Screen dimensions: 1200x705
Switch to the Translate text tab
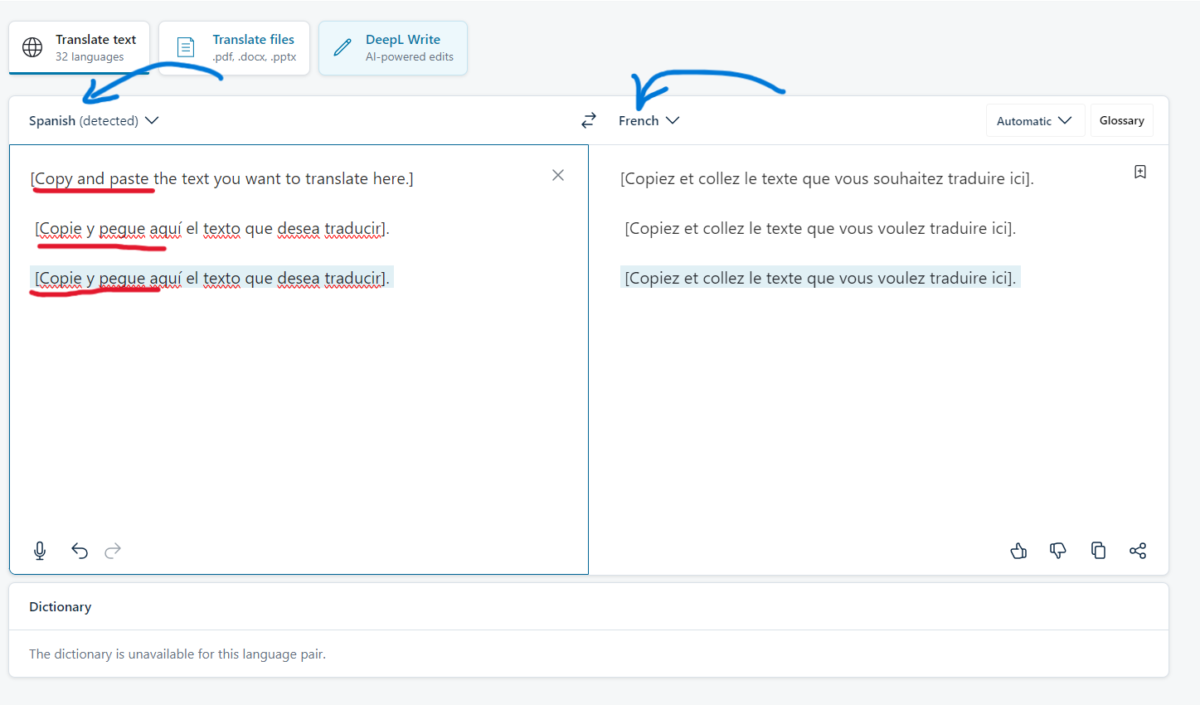tap(80, 47)
